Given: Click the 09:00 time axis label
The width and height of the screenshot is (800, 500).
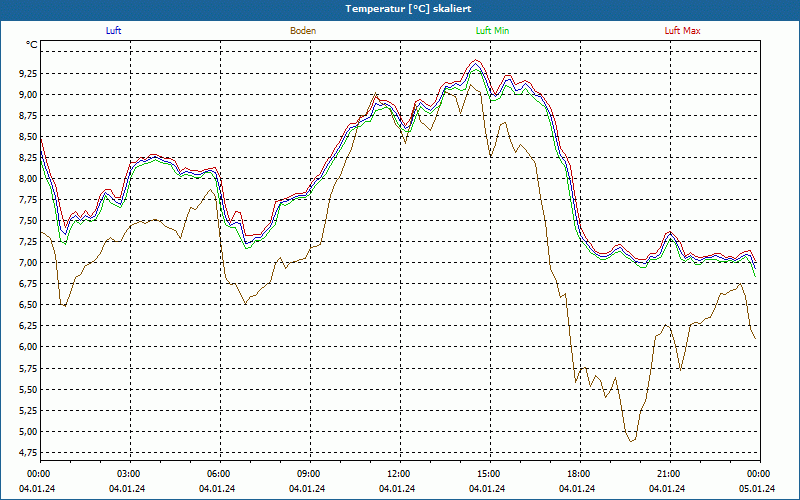Looking at the screenshot, I should point(309,474).
